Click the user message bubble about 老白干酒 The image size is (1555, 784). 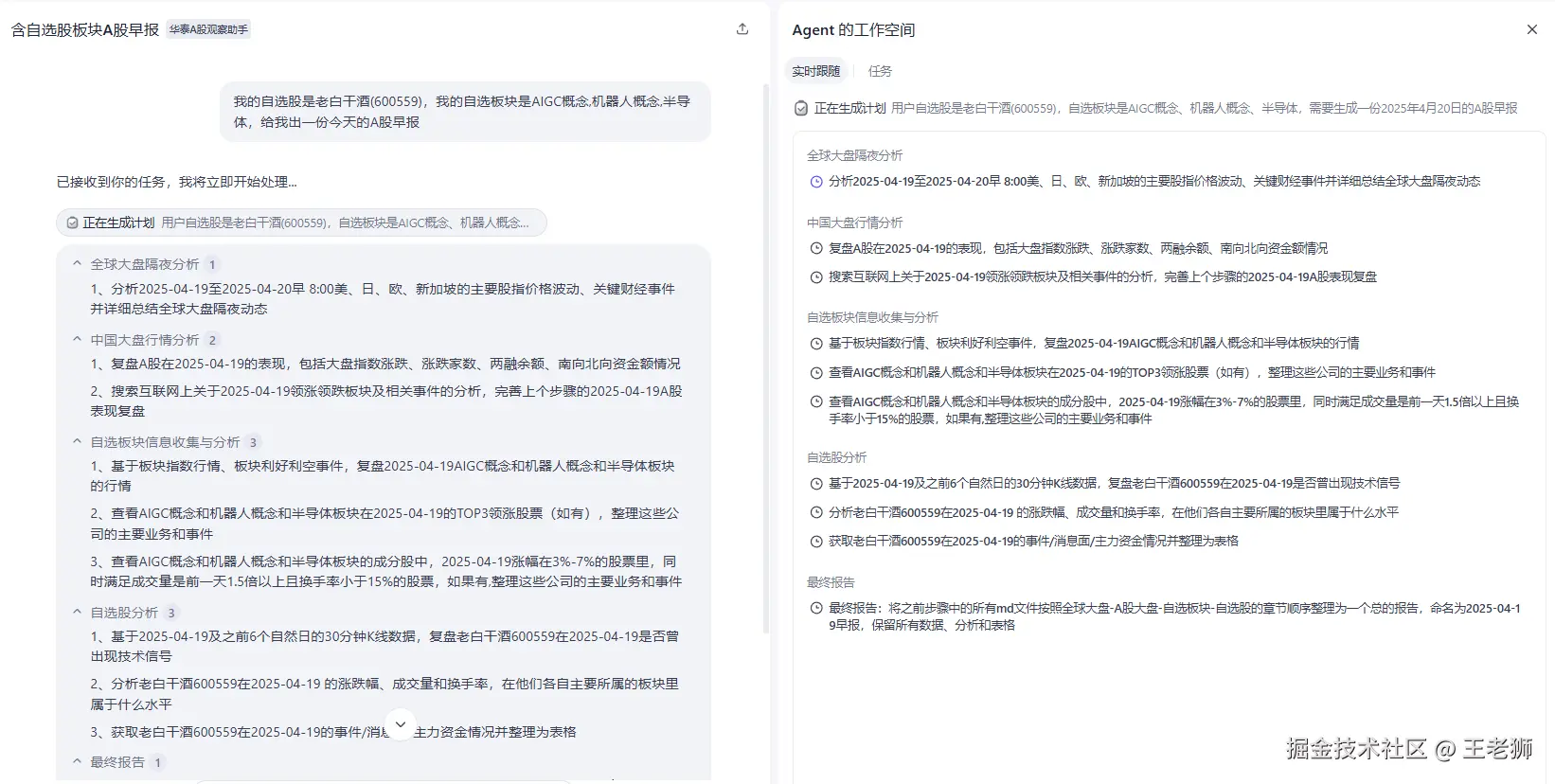click(464, 112)
